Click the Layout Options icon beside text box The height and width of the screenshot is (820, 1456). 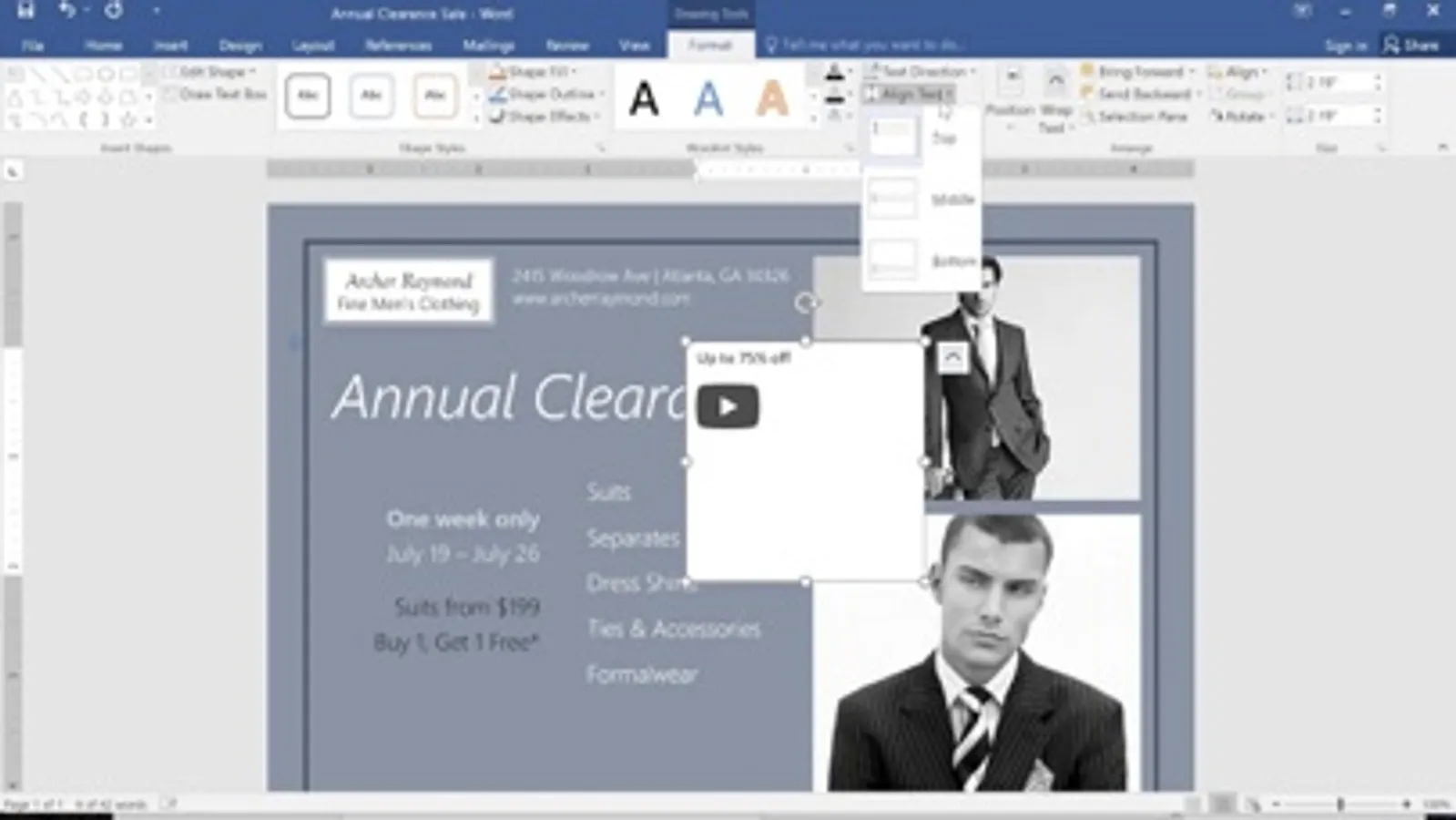[x=952, y=357]
